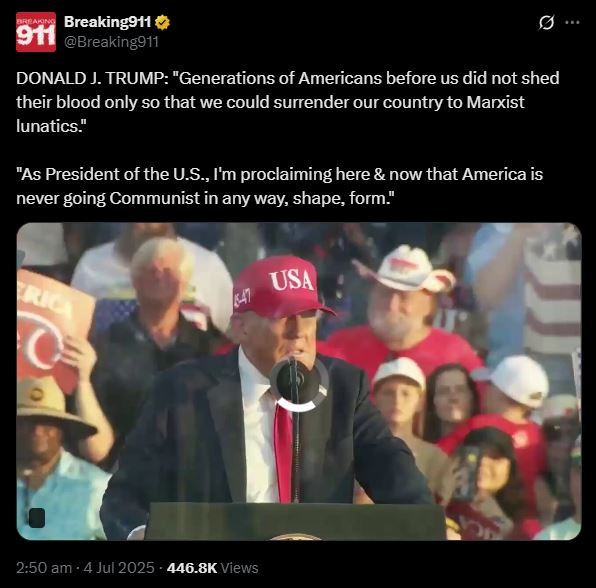Open the @Breaking911 handle link
Screen dimensions: 596x588
pos(111,41)
